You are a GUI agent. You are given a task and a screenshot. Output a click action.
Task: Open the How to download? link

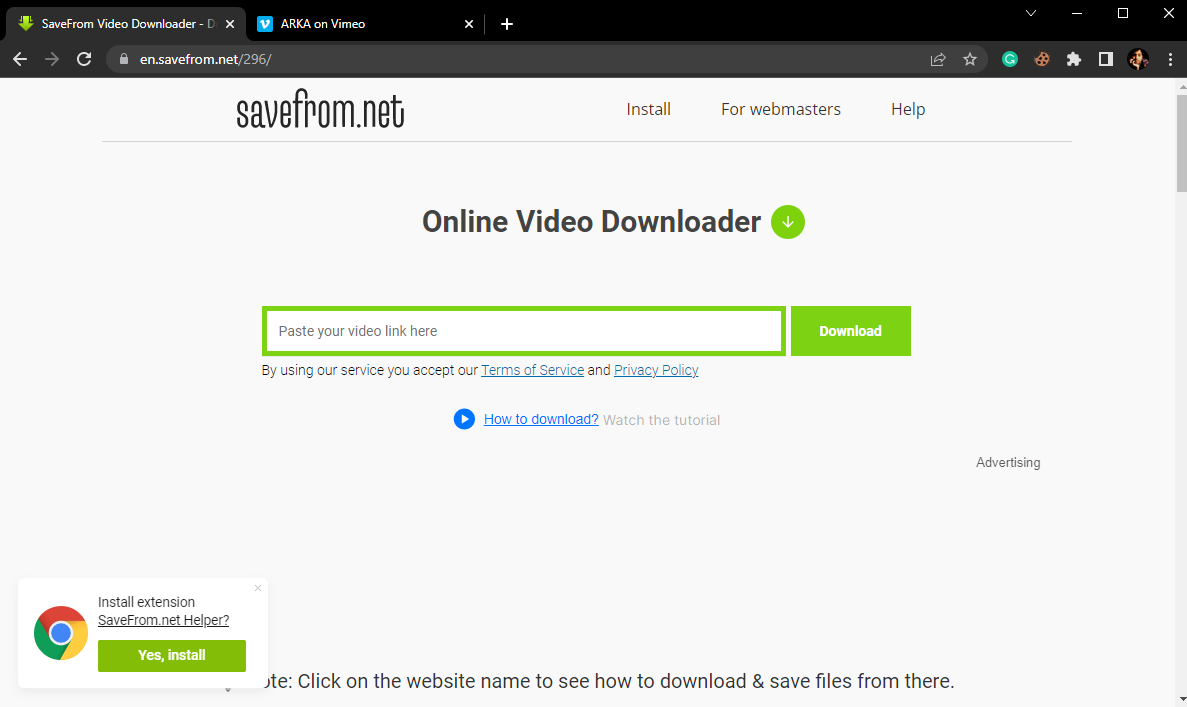tap(541, 419)
